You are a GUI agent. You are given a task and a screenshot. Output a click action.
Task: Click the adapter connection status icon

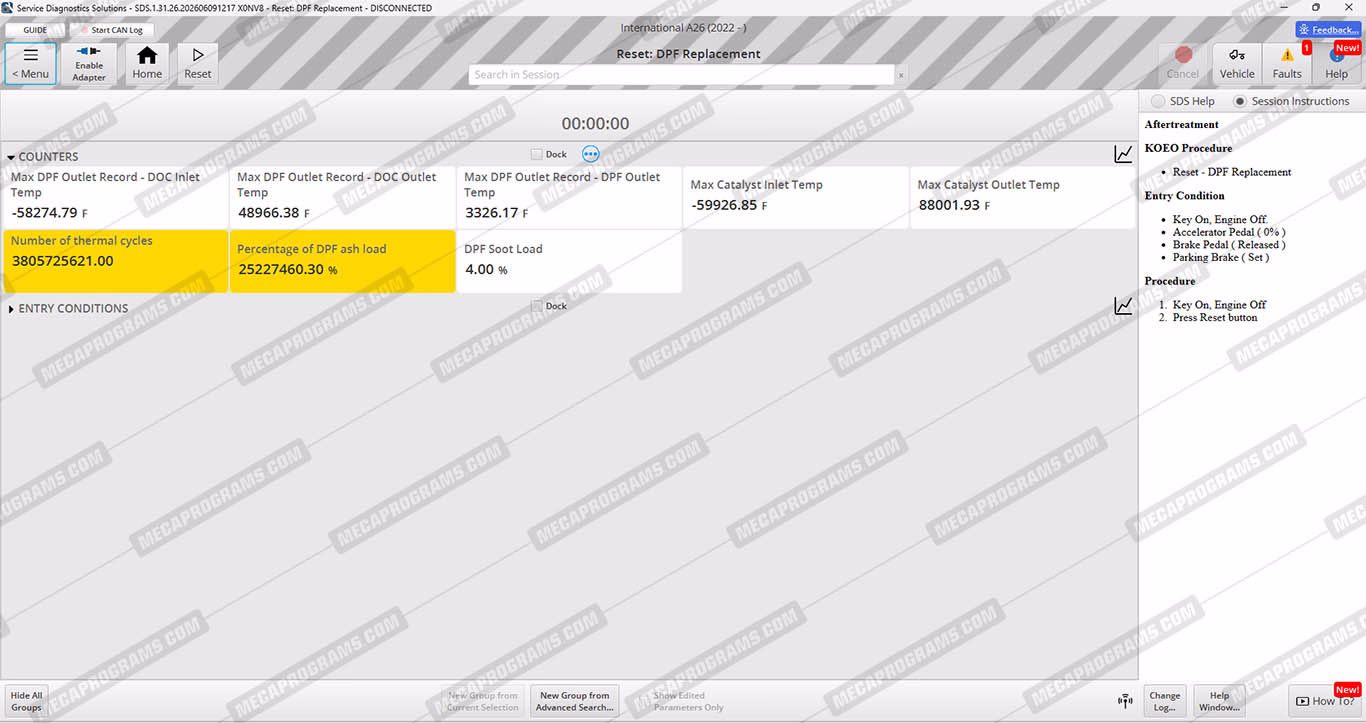click(1125, 700)
